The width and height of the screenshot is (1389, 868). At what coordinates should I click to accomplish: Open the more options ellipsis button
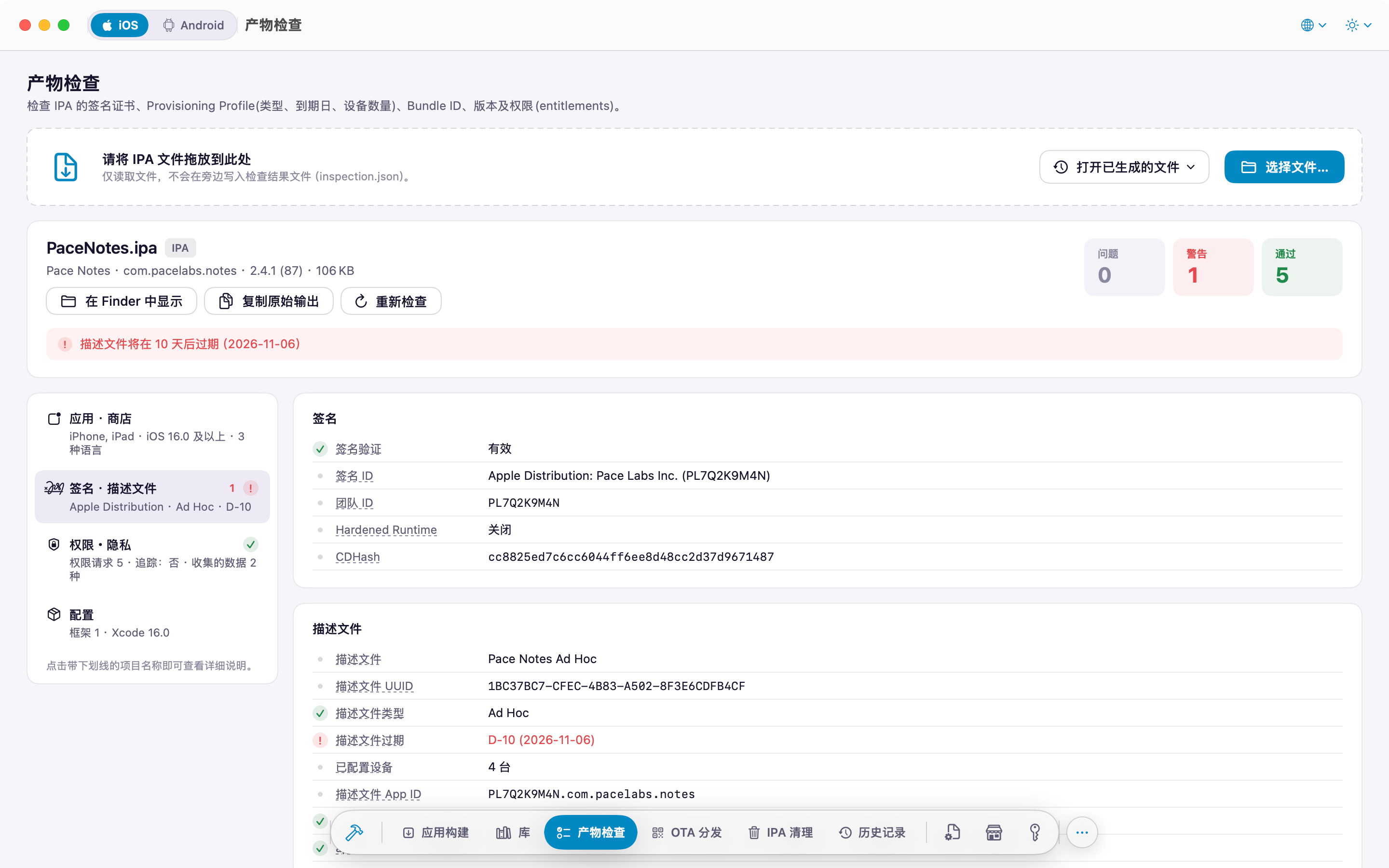click(1082, 832)
